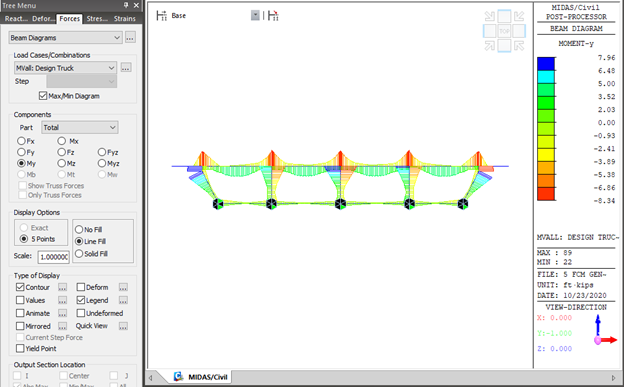Open Contour settings ellipsis button
Image resolution: width=624 pixels, height=387 pixels.
point(62,287)
